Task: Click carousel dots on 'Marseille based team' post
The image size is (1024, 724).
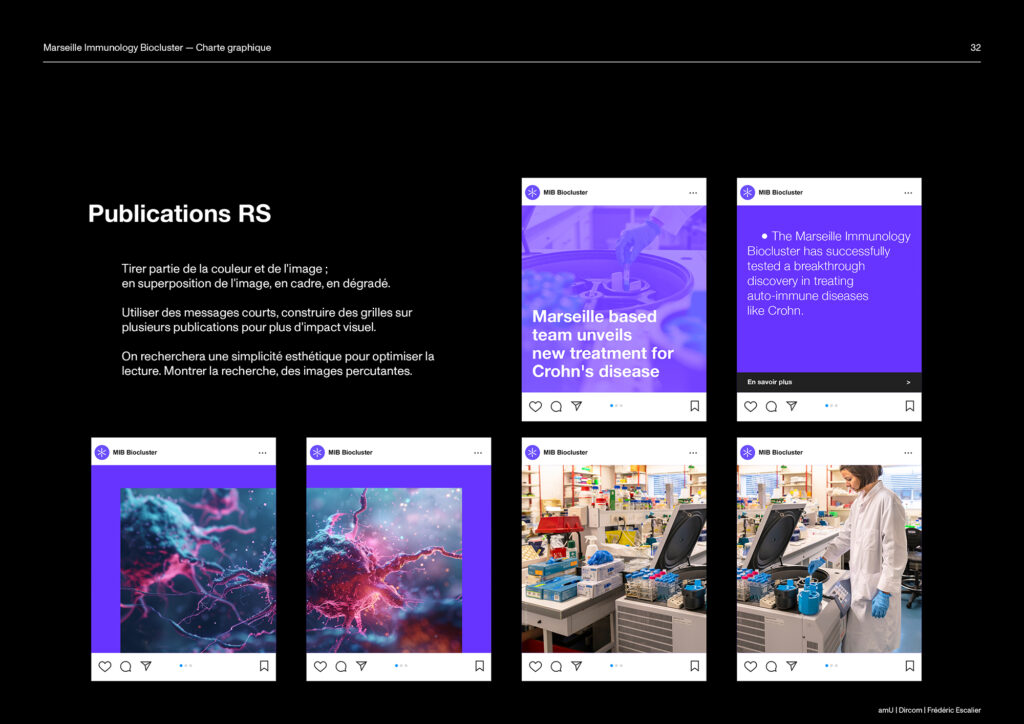Action: click(616, 406)
